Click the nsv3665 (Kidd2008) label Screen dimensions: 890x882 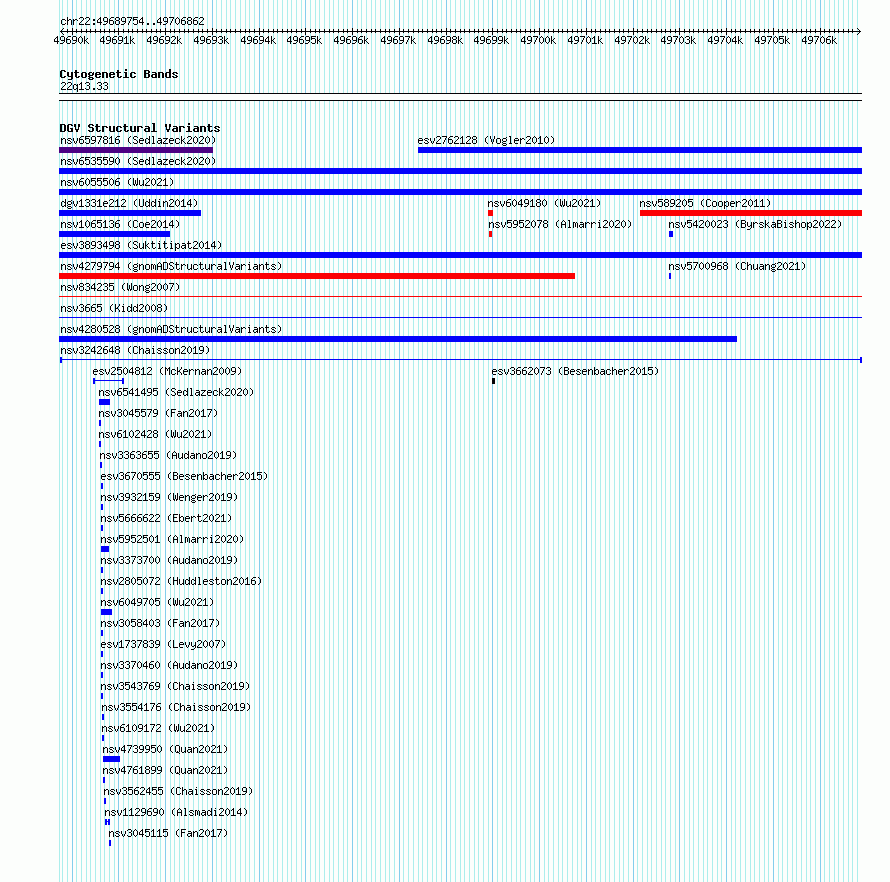click(x=114, y=308)
